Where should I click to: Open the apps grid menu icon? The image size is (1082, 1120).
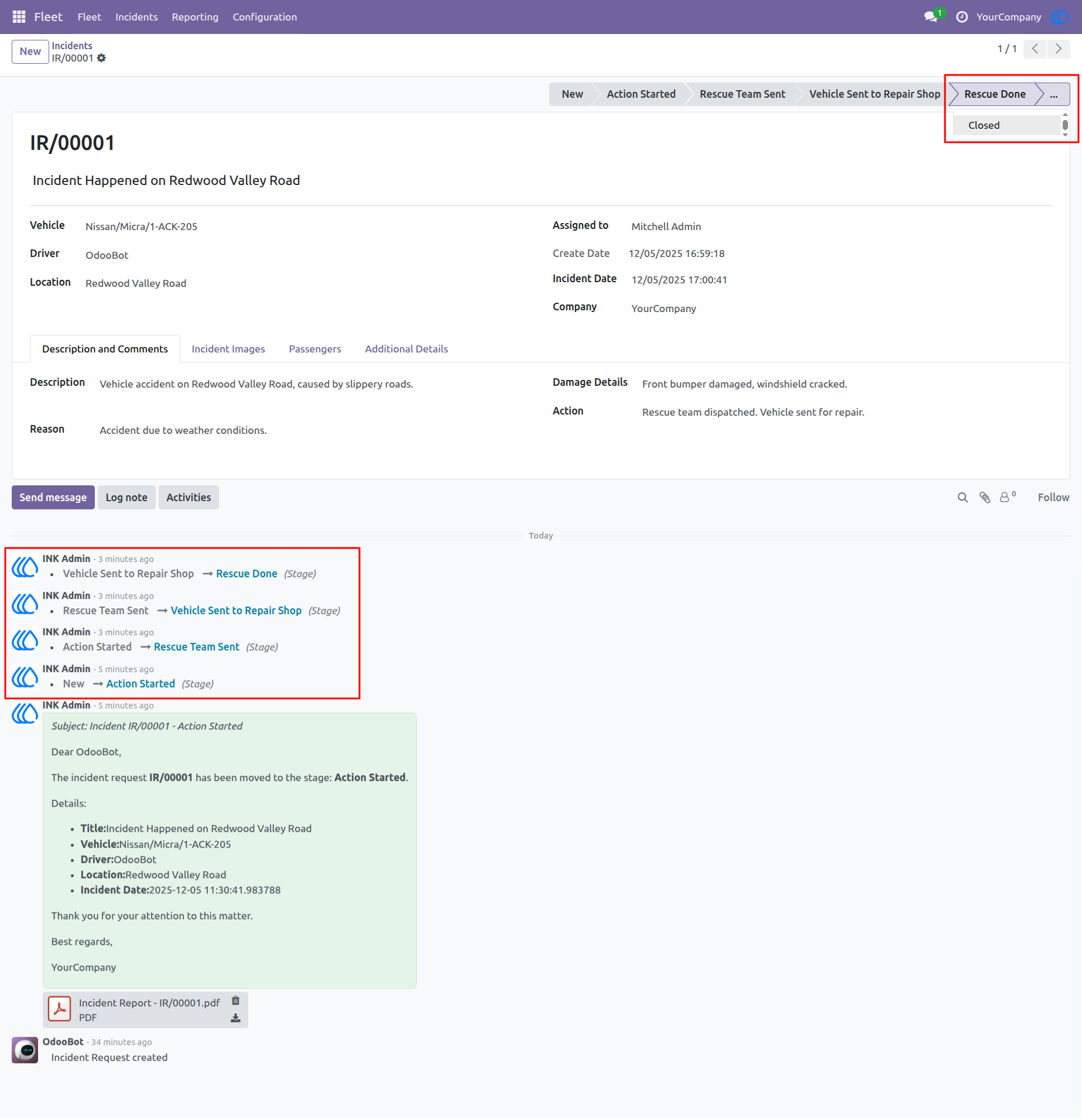19,17
